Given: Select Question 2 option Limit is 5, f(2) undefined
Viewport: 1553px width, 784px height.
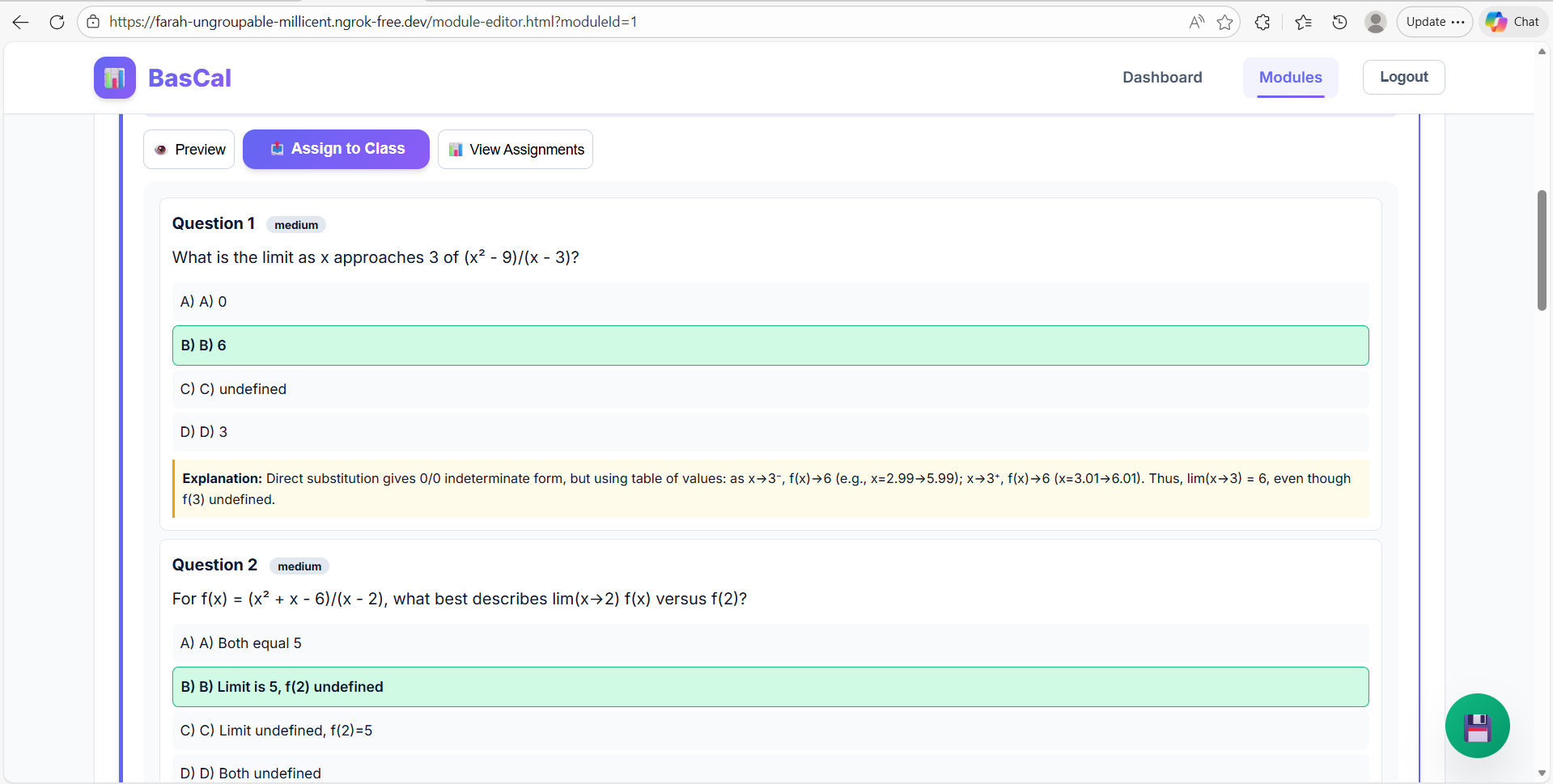Looking at the screenshot, I should (770, 687).
